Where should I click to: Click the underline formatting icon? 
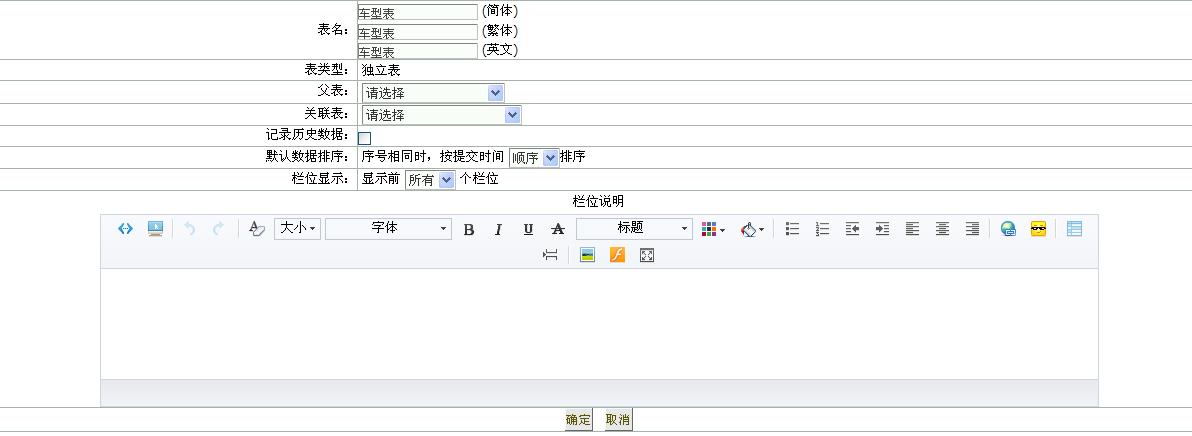point(528,229)
